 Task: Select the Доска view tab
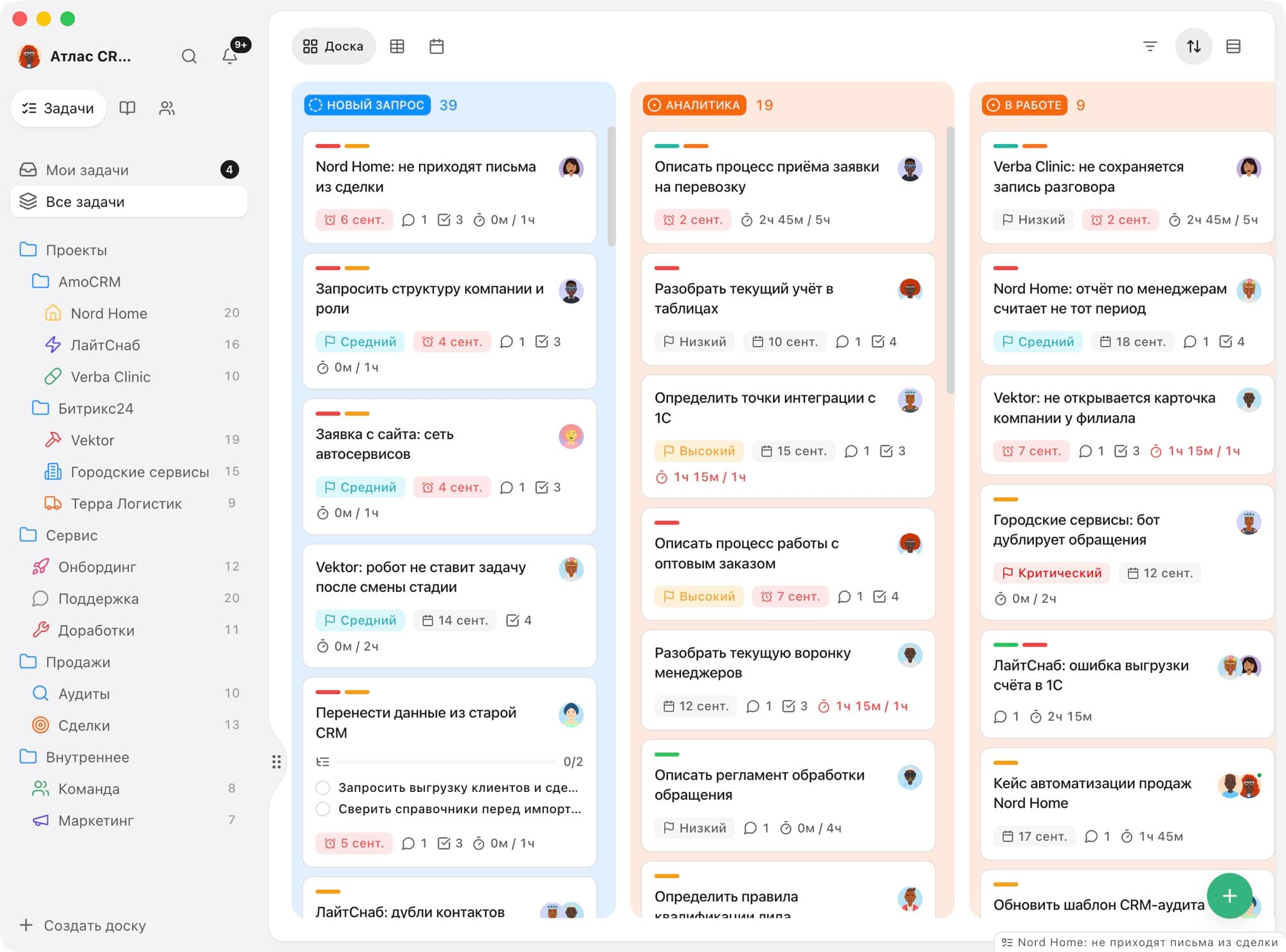(334, 46)
